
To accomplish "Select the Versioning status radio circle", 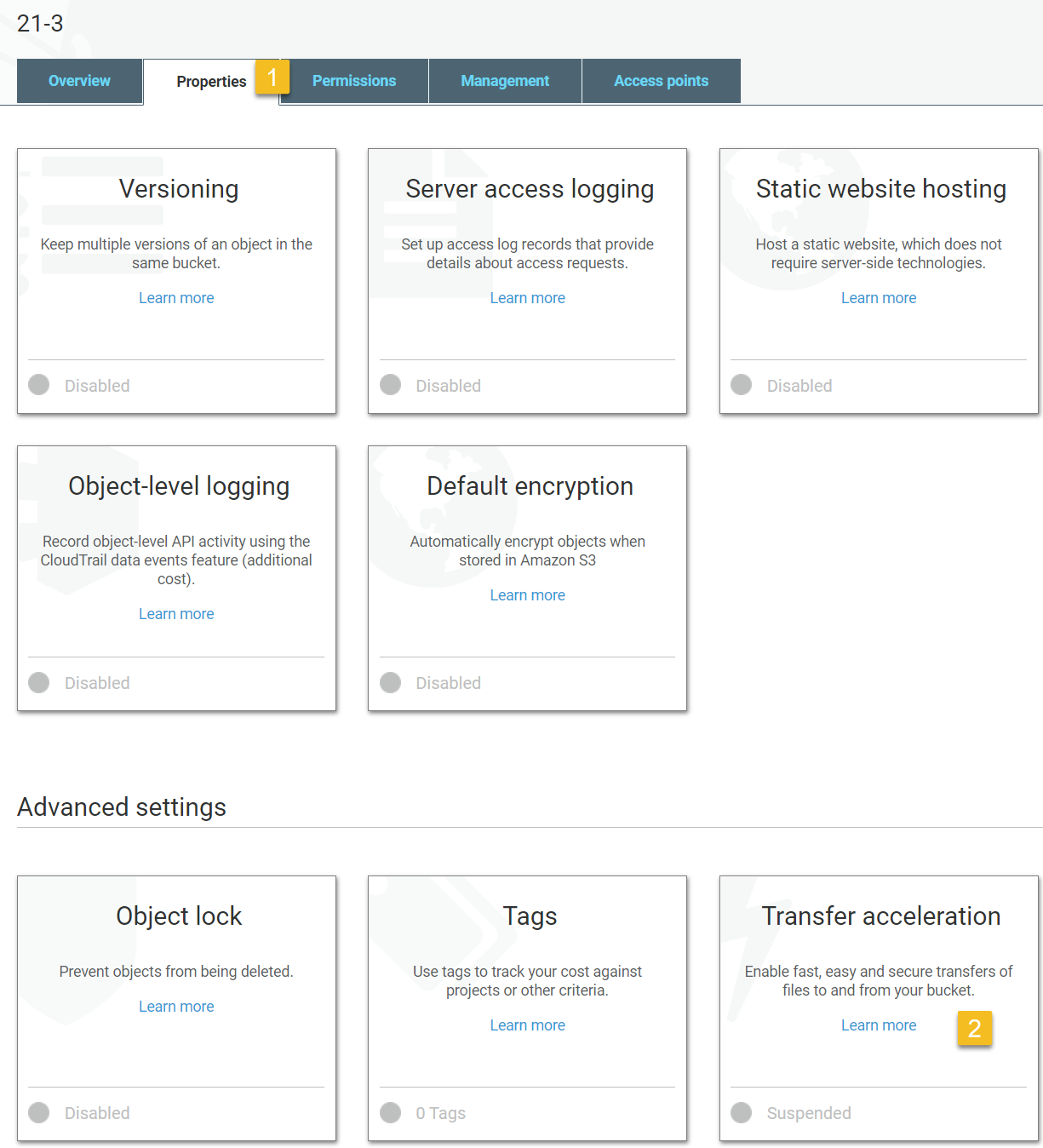I will (x=39, y=385).
